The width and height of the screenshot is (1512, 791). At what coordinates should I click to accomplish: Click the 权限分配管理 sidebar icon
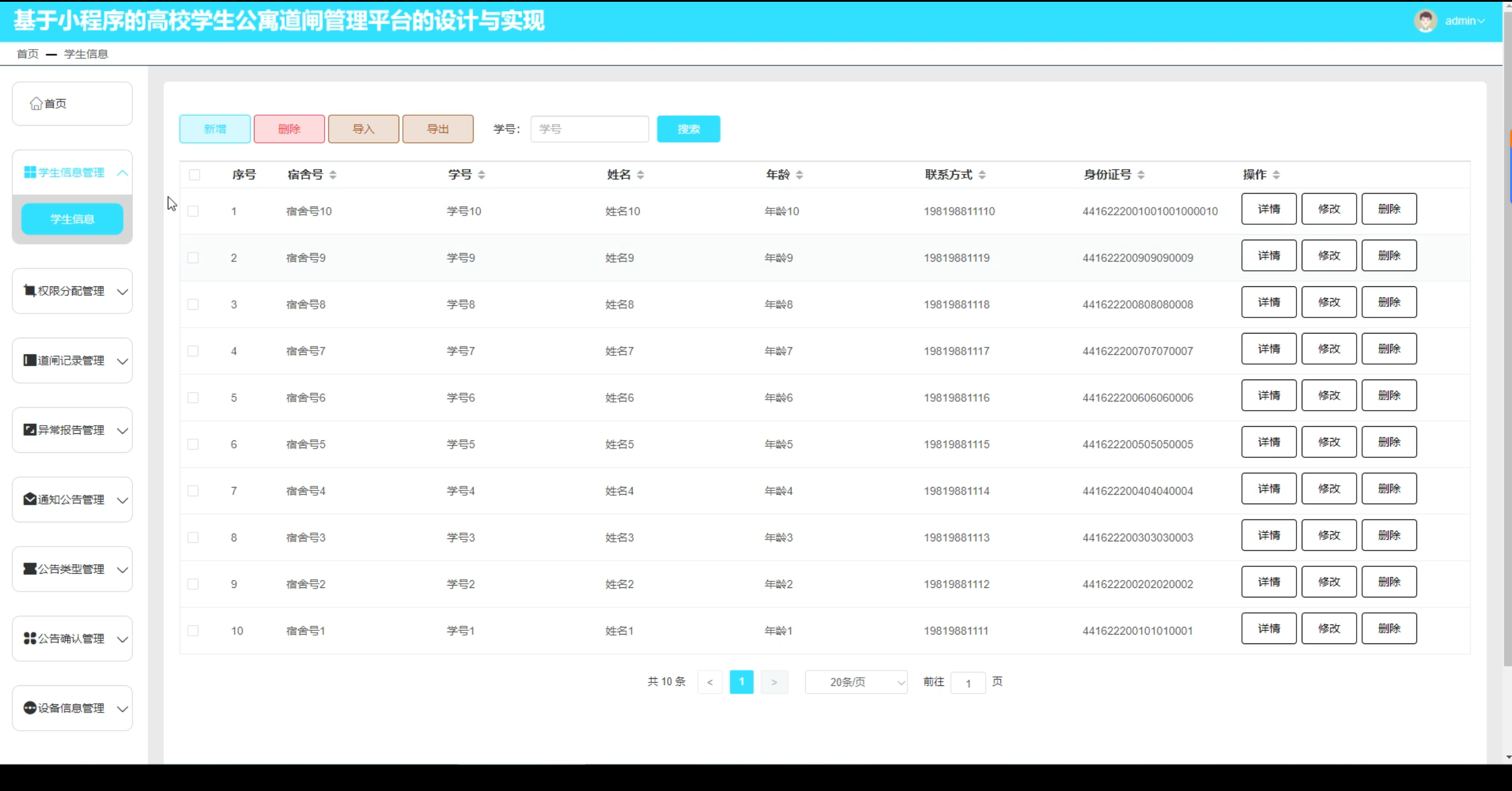point(30,290)
